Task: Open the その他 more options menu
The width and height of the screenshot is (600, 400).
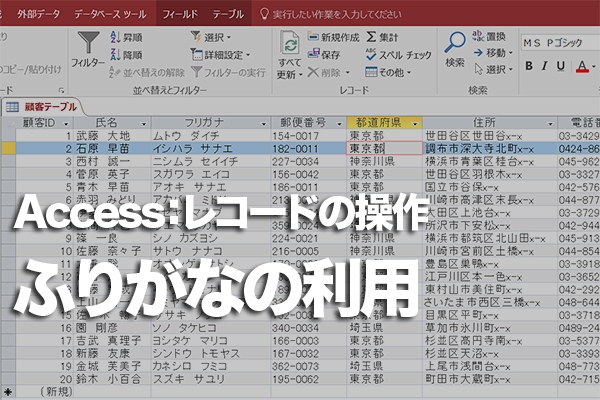Action: (388, 72)
